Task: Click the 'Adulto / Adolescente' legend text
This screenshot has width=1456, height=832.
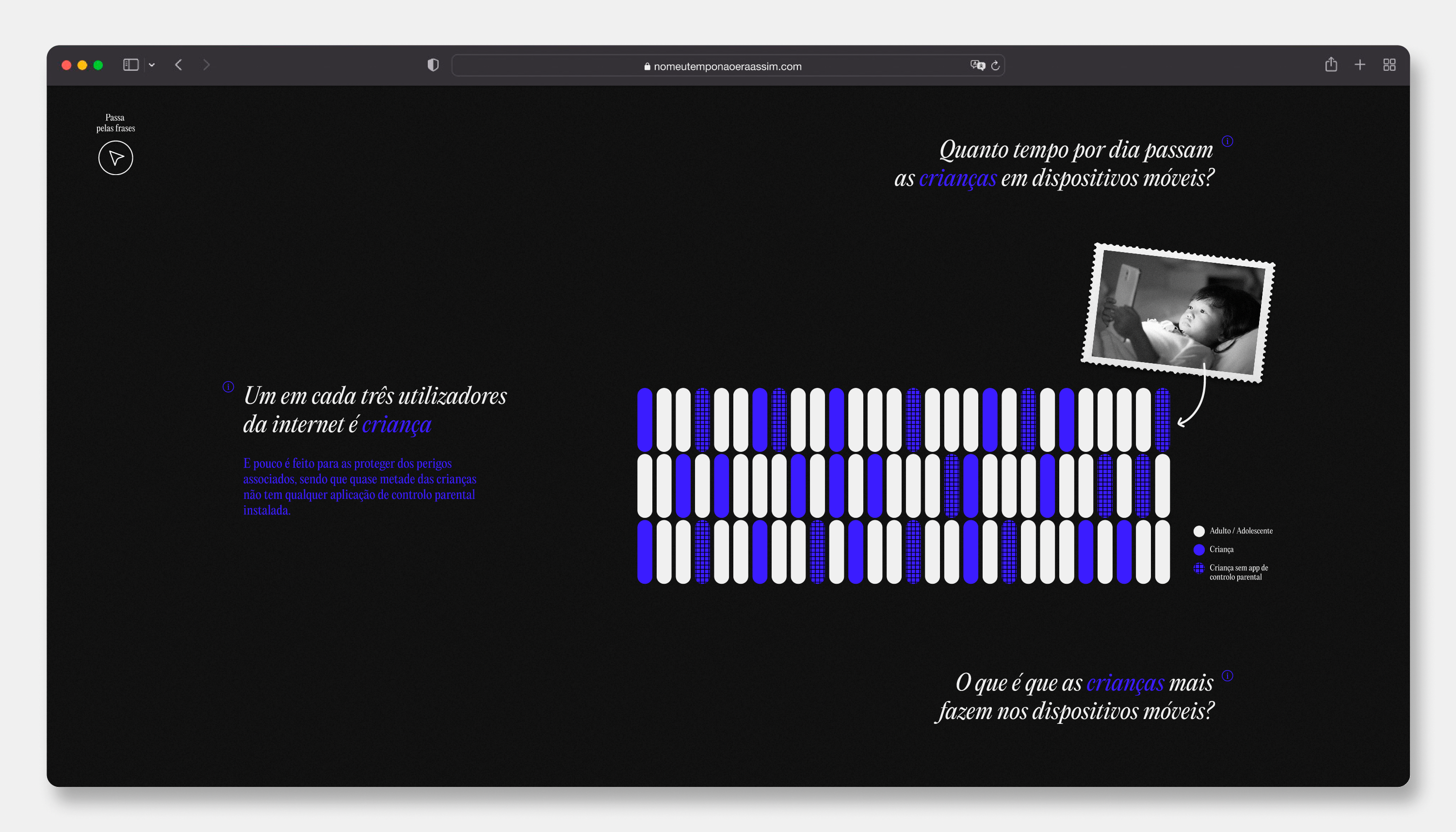Action: pyautogui.click(x=1241, y=531)
